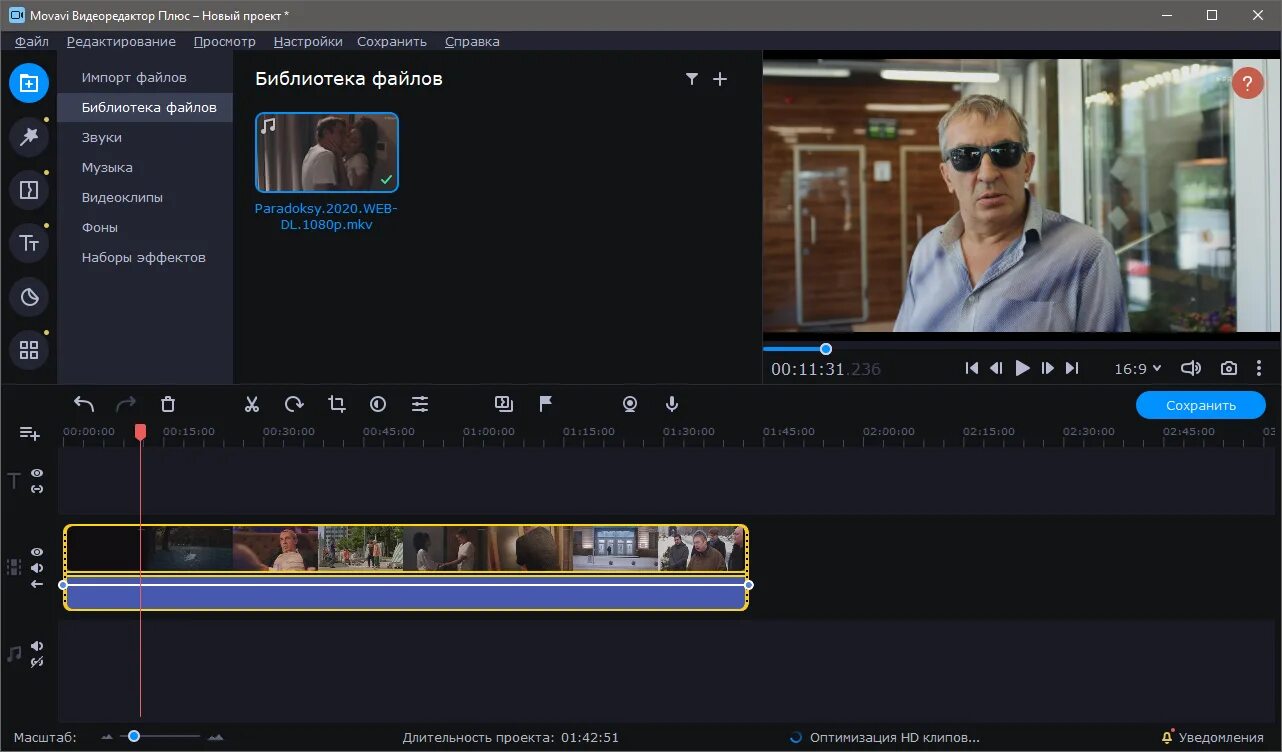Add a marker with the flag icon
Viewport: 1282px width, 752px height.
click(x=546, y=404)
